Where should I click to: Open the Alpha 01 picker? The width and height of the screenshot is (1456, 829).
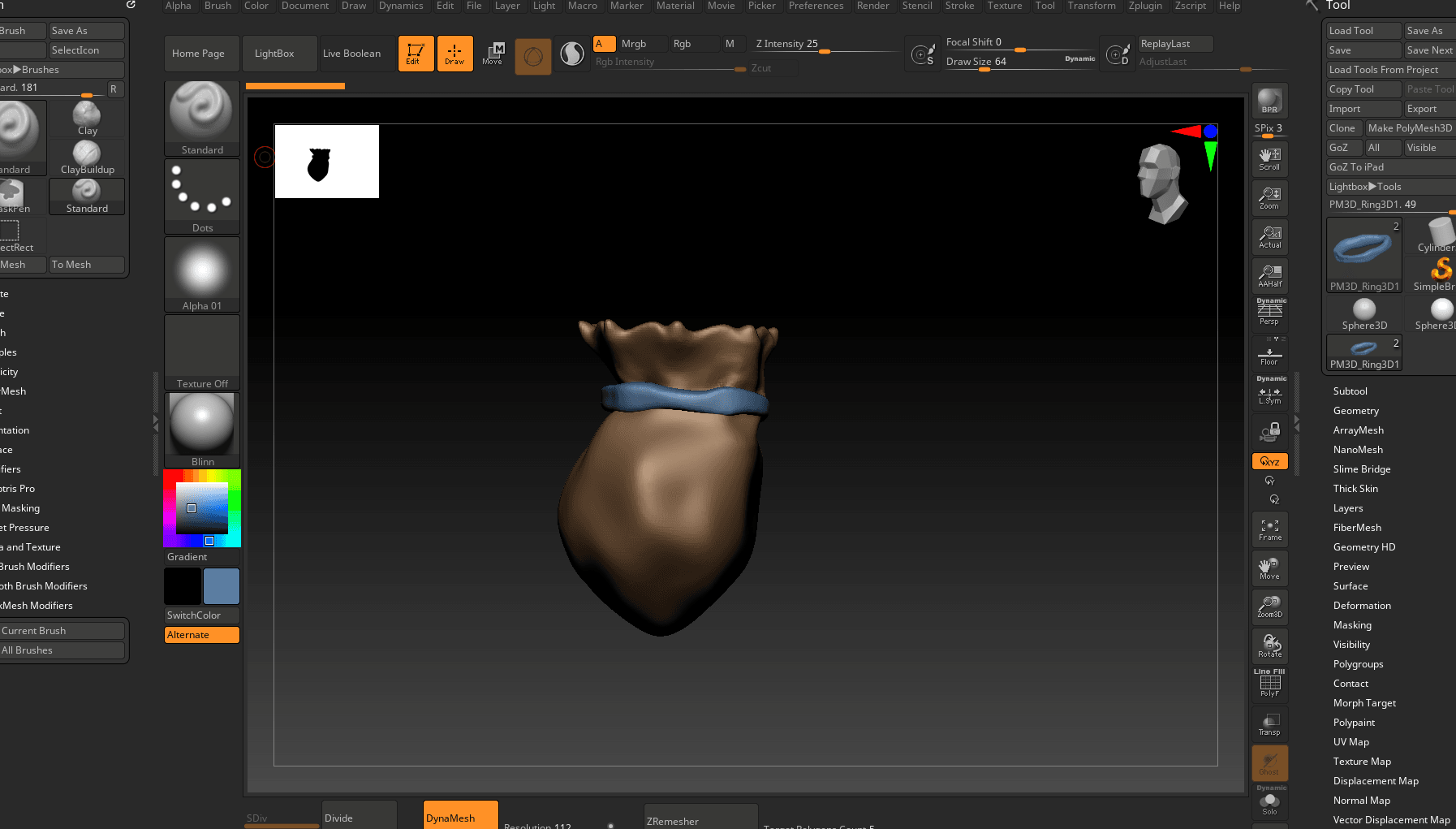[202, 274]
